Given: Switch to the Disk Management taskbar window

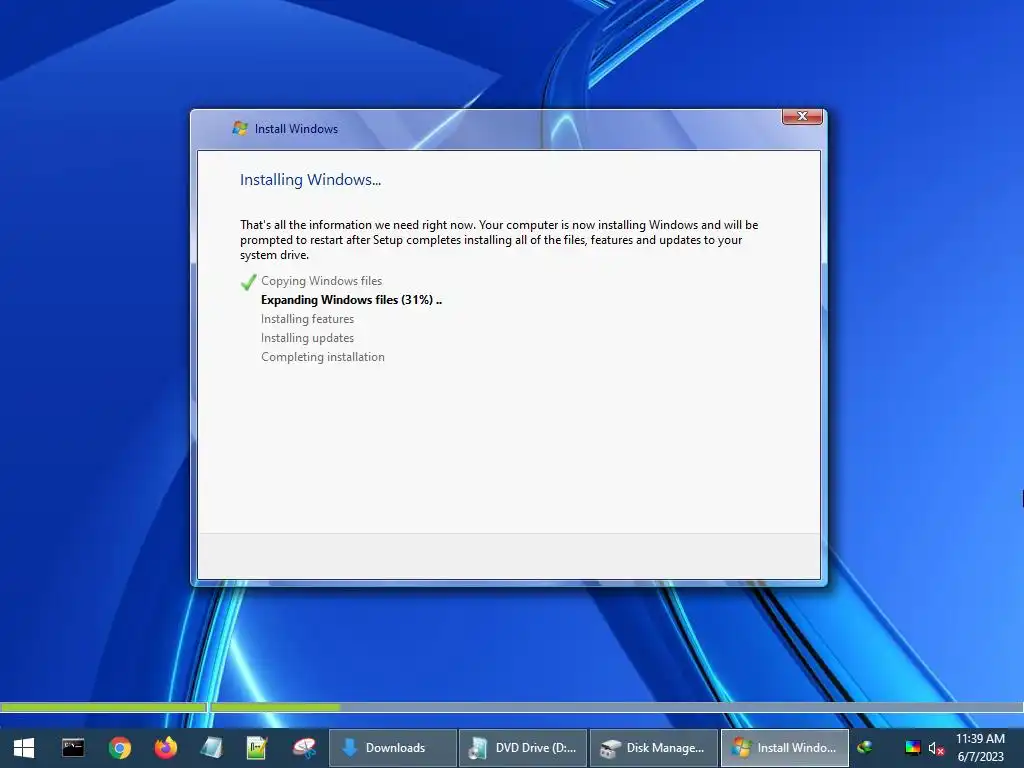Looking at the screenshot, I should (654, 748).
